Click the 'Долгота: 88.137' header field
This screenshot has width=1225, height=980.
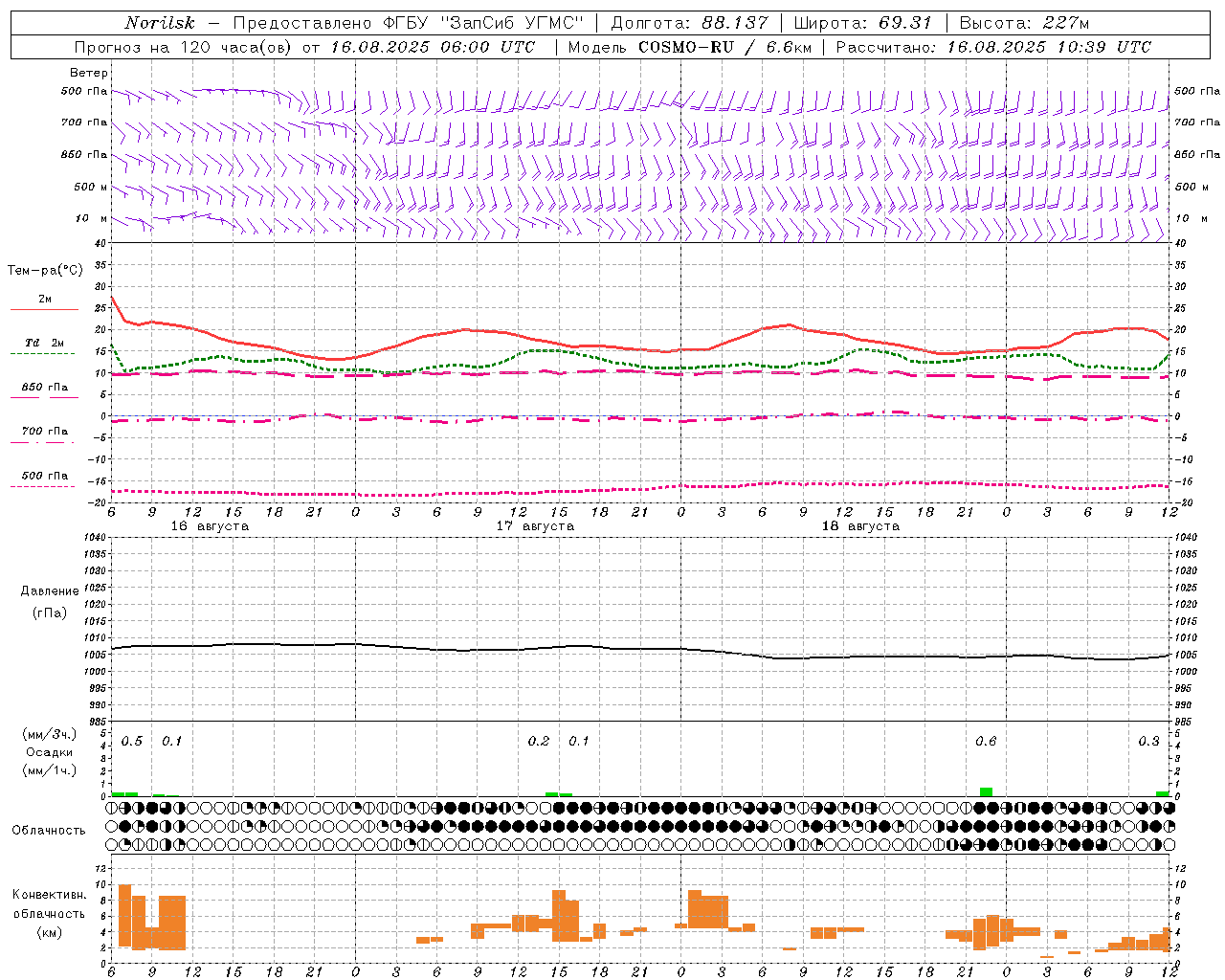point(689,23)
